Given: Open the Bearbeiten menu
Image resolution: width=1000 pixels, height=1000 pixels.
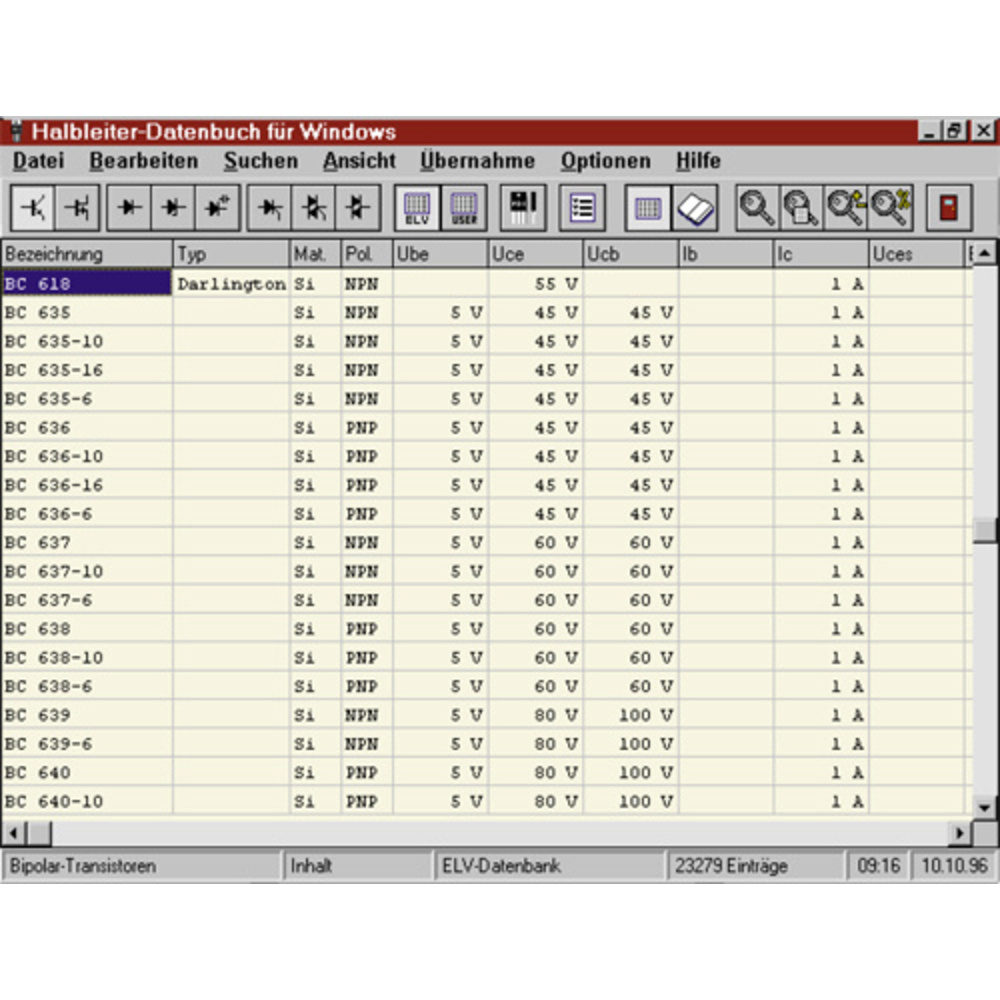Looking at the screenshot, I should pyautogui.click(x=143, y=161).
